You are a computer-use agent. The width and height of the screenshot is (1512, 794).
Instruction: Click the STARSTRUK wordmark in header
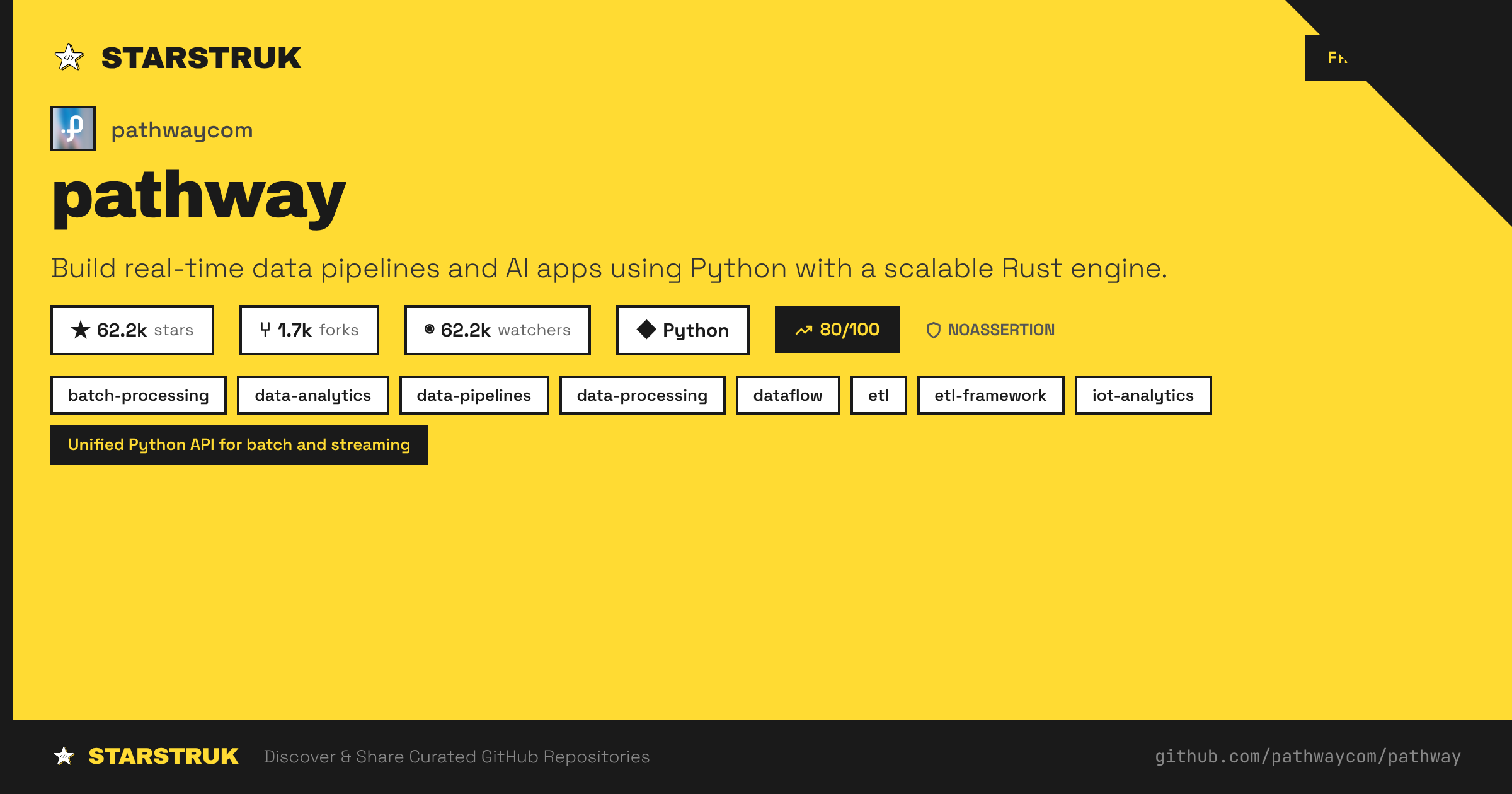coord(202,58)
